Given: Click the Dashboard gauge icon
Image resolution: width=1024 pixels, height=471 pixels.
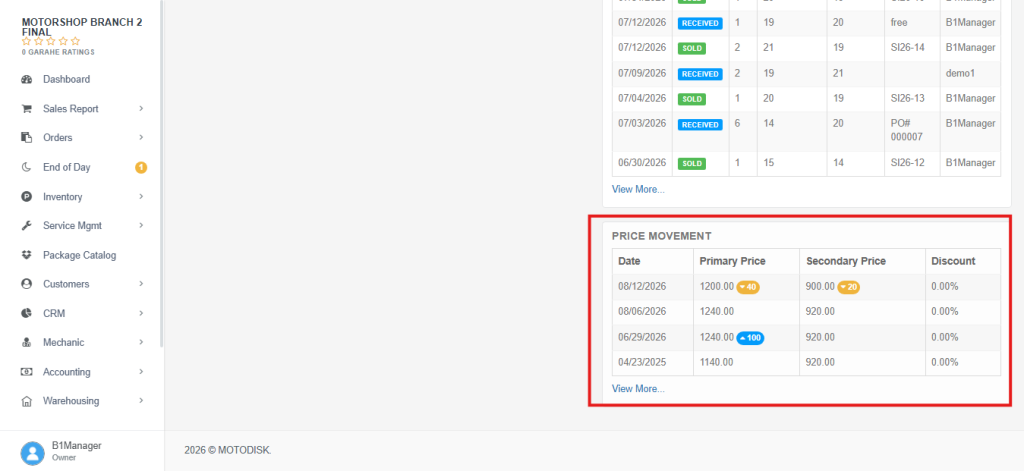Looking at the screenshot, I should (x=27, y=80).
